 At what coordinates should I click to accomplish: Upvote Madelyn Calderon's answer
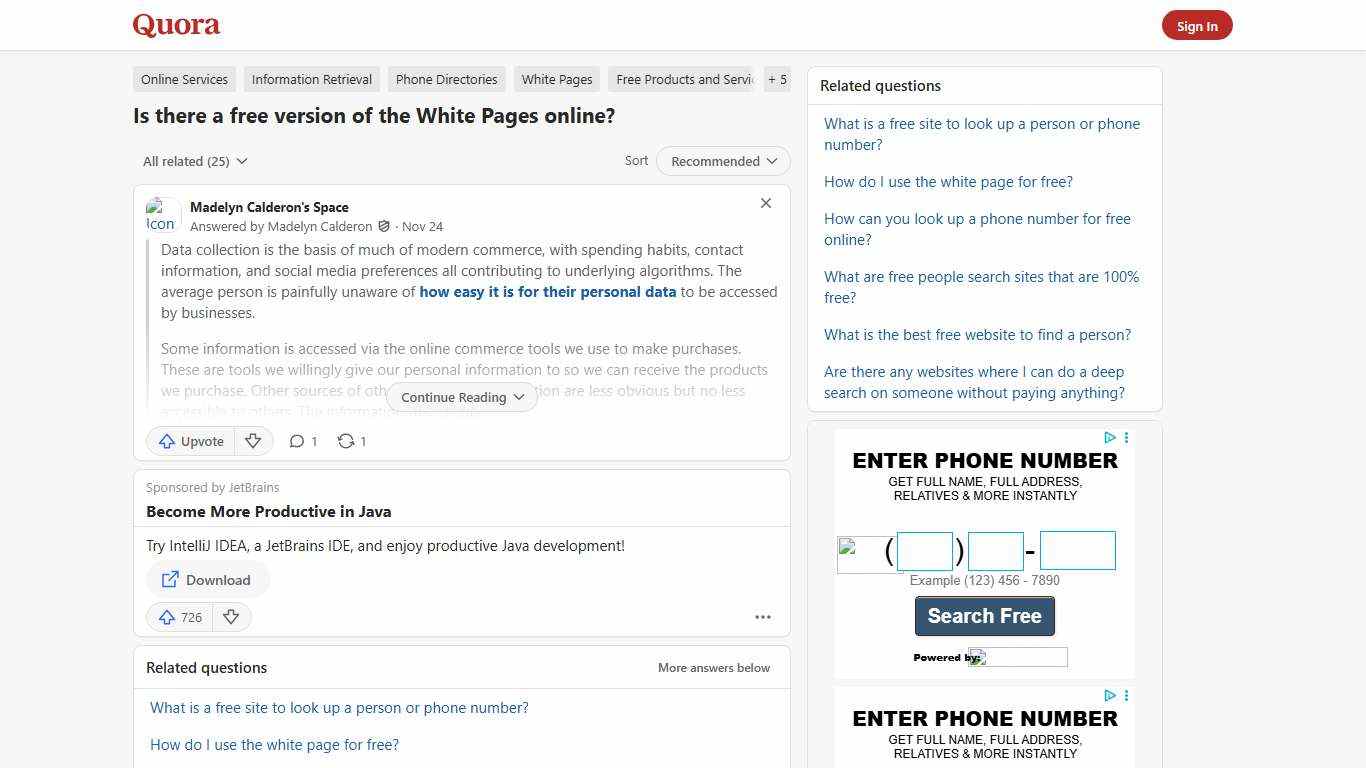(x=190, y=441)
